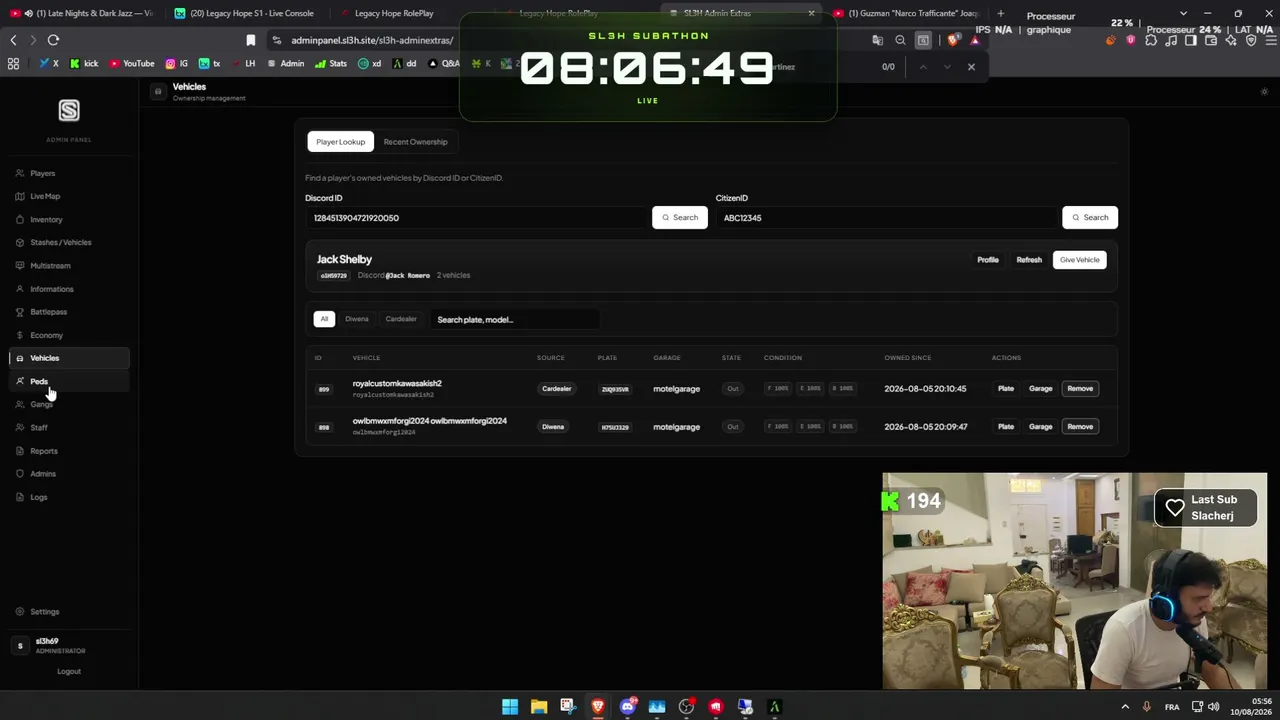This screenshot has height=720, width=1280.
Task: Close the find-in-page bar
Action: pos(971,67)
